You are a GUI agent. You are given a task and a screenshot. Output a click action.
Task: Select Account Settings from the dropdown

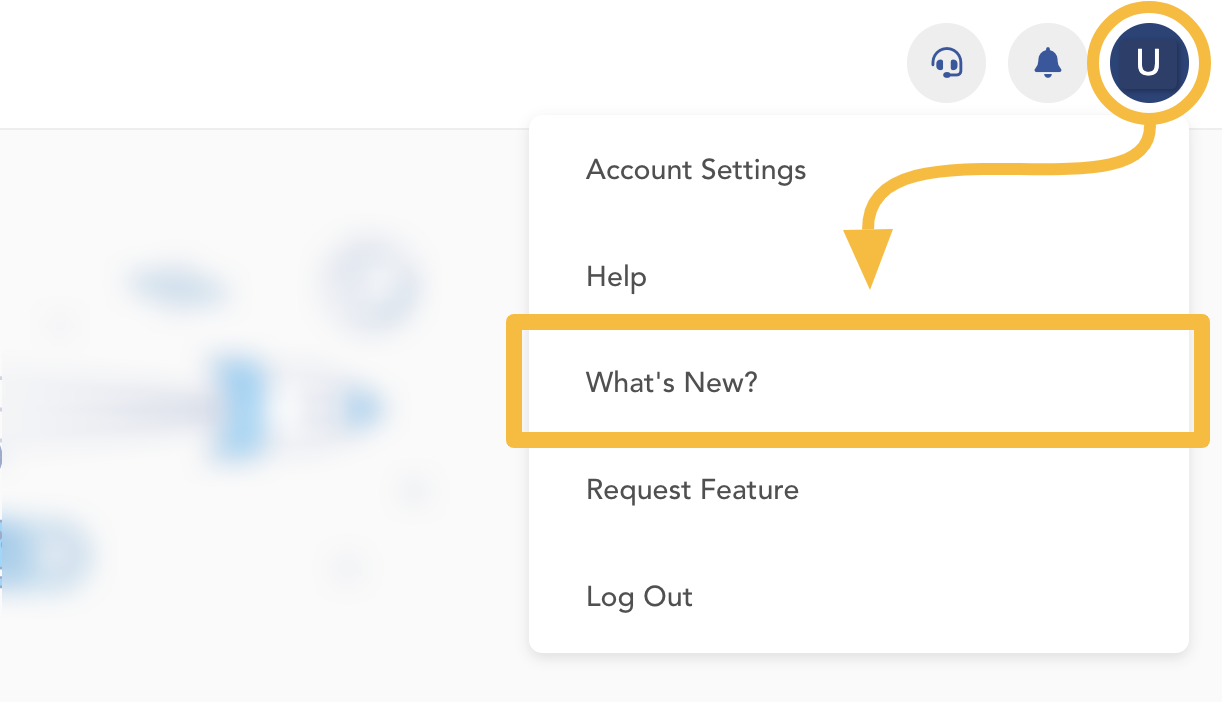click(859, 170)
